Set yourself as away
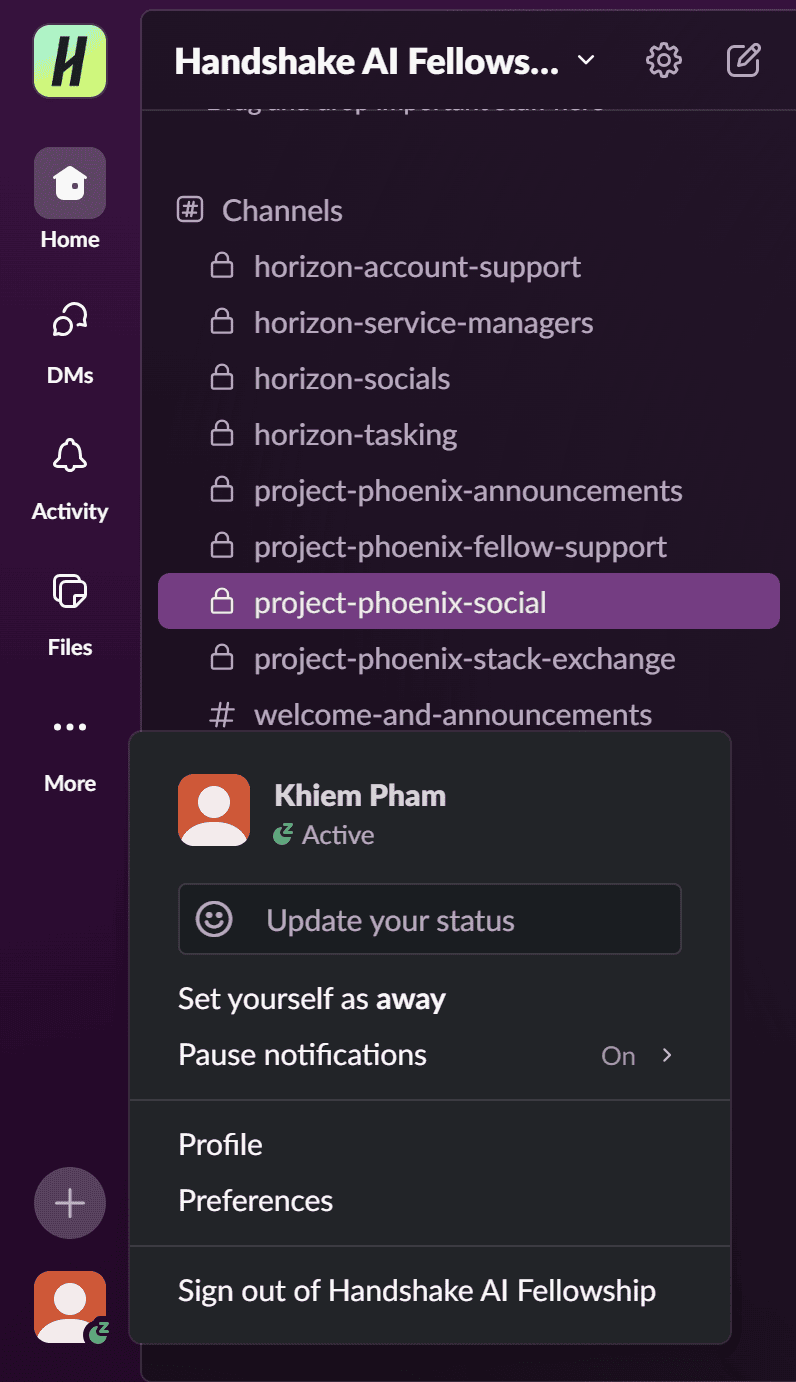This screenshot has height=1382, width=796. pyautogui.click(x=312, y=999)
